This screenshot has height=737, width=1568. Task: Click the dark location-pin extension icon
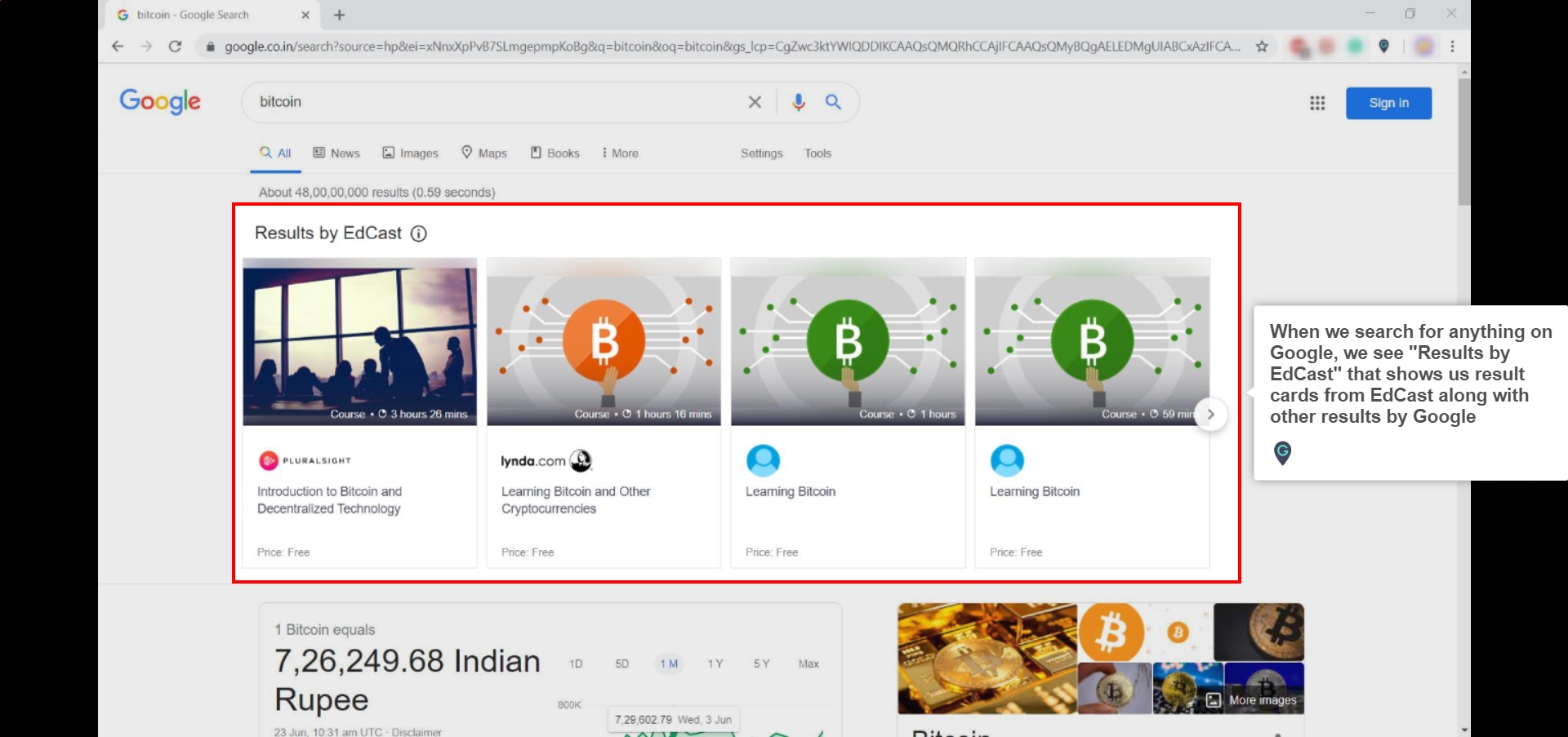tap(1383, 47)
